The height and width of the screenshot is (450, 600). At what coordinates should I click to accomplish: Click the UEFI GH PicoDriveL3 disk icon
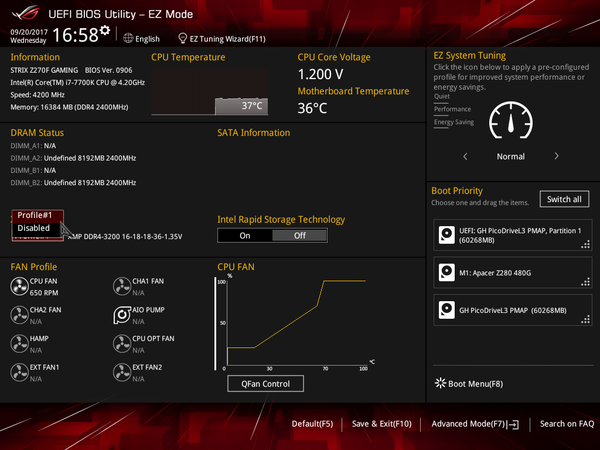(x=447, y=235)
